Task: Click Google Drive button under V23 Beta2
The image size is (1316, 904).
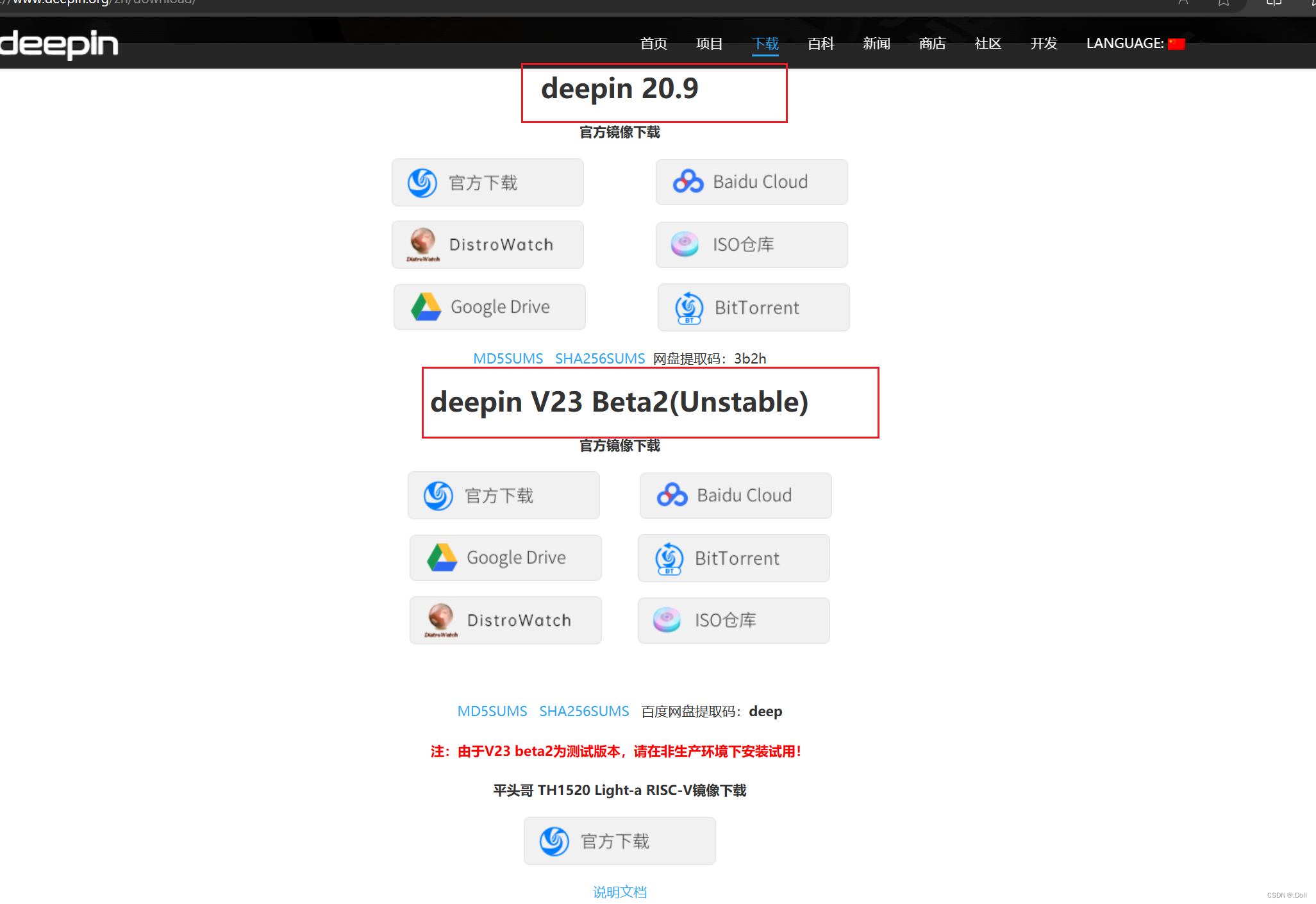Action: (505, 558)
